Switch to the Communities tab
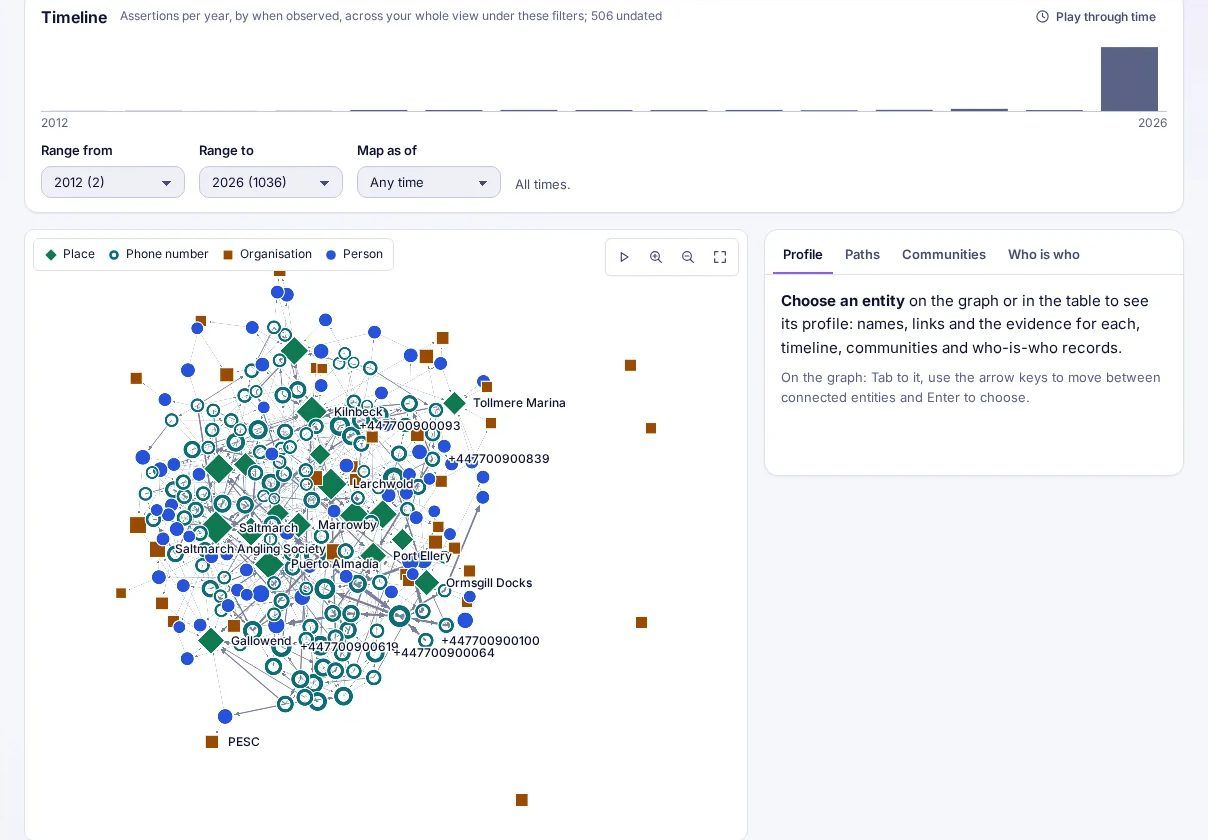1208x840 pixels. coord(944,254)
